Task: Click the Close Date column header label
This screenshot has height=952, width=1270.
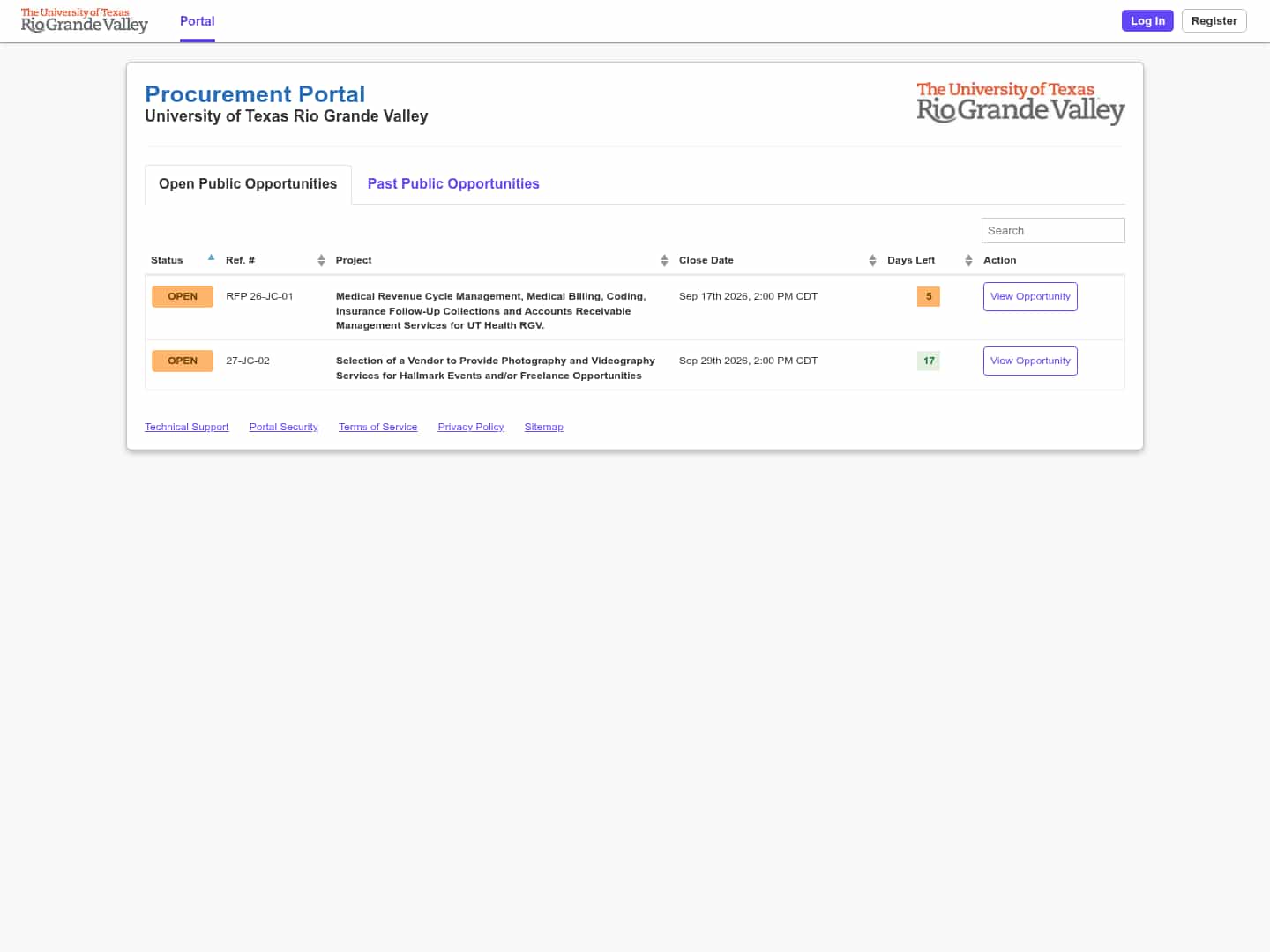Action: (x=706, y=260)
